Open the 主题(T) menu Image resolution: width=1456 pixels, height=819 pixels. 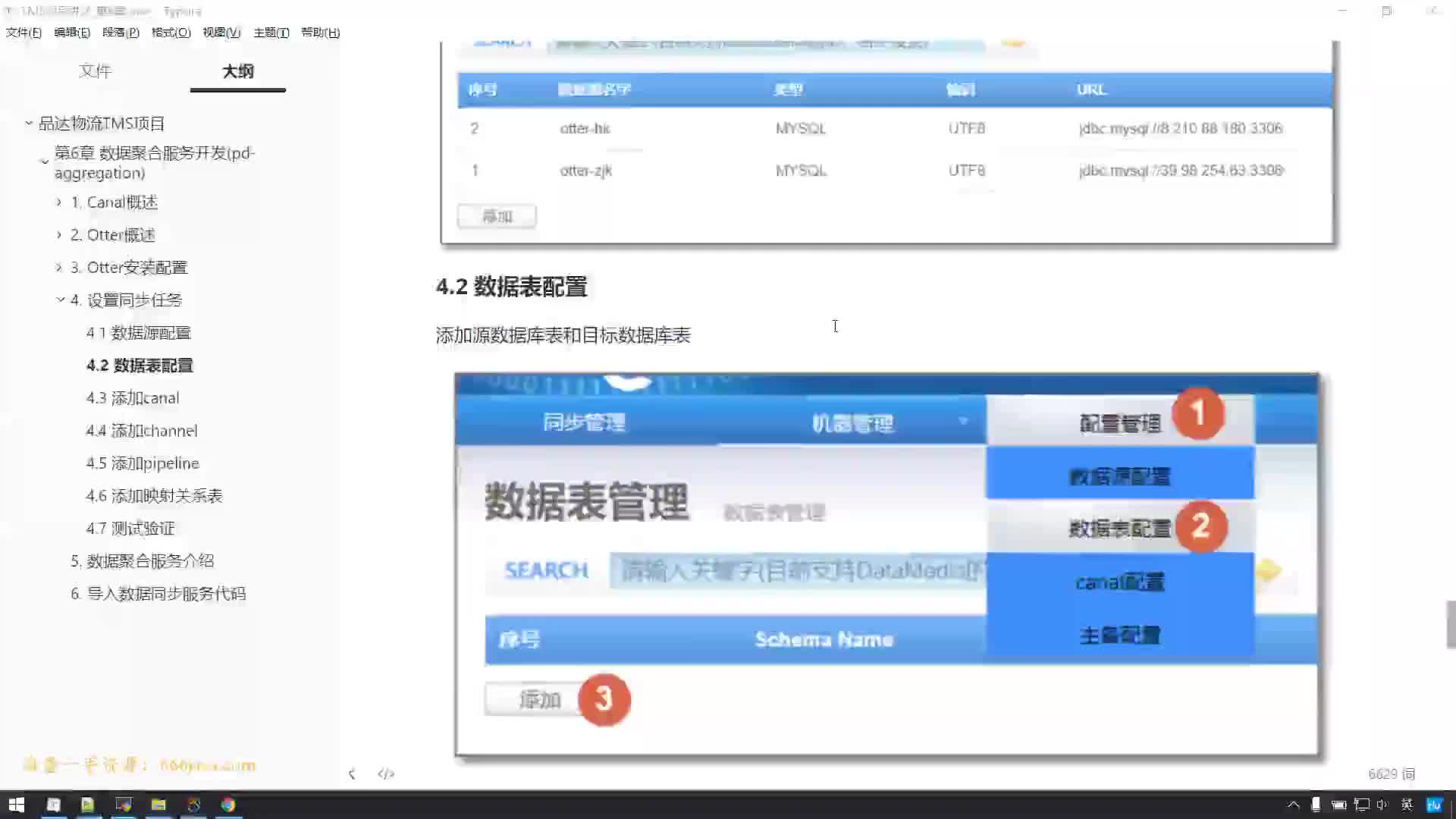[271, 33]
